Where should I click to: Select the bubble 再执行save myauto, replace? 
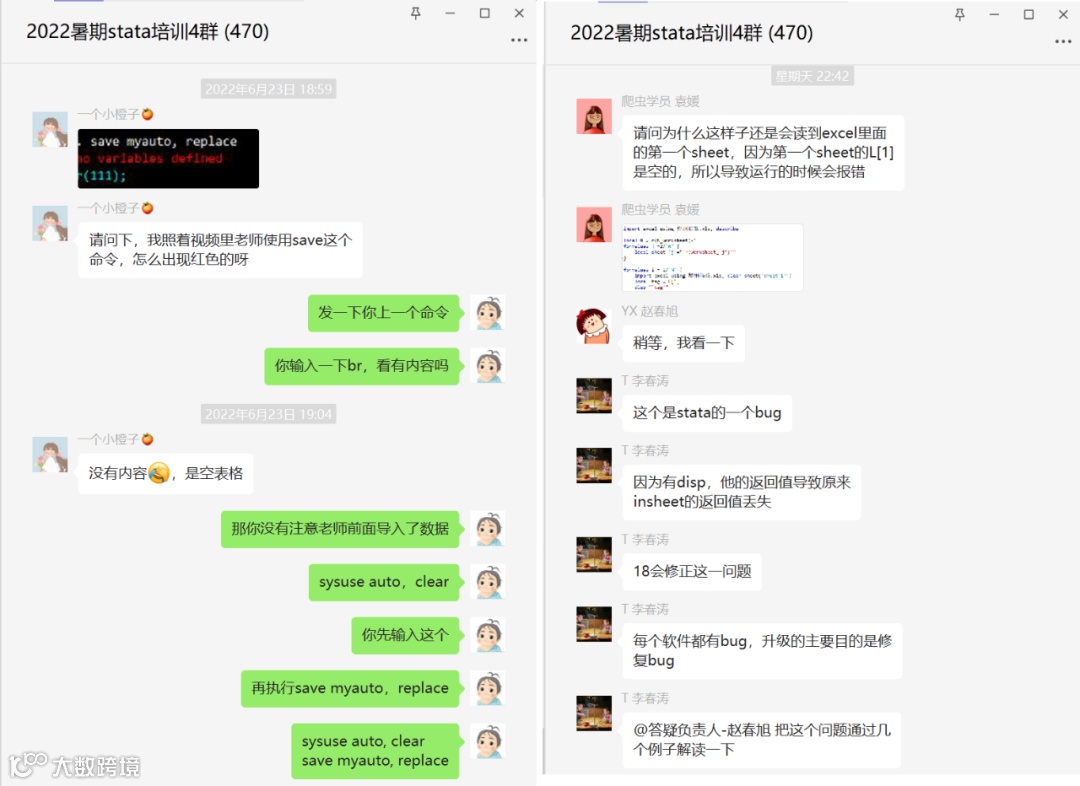tap(350, 687)
